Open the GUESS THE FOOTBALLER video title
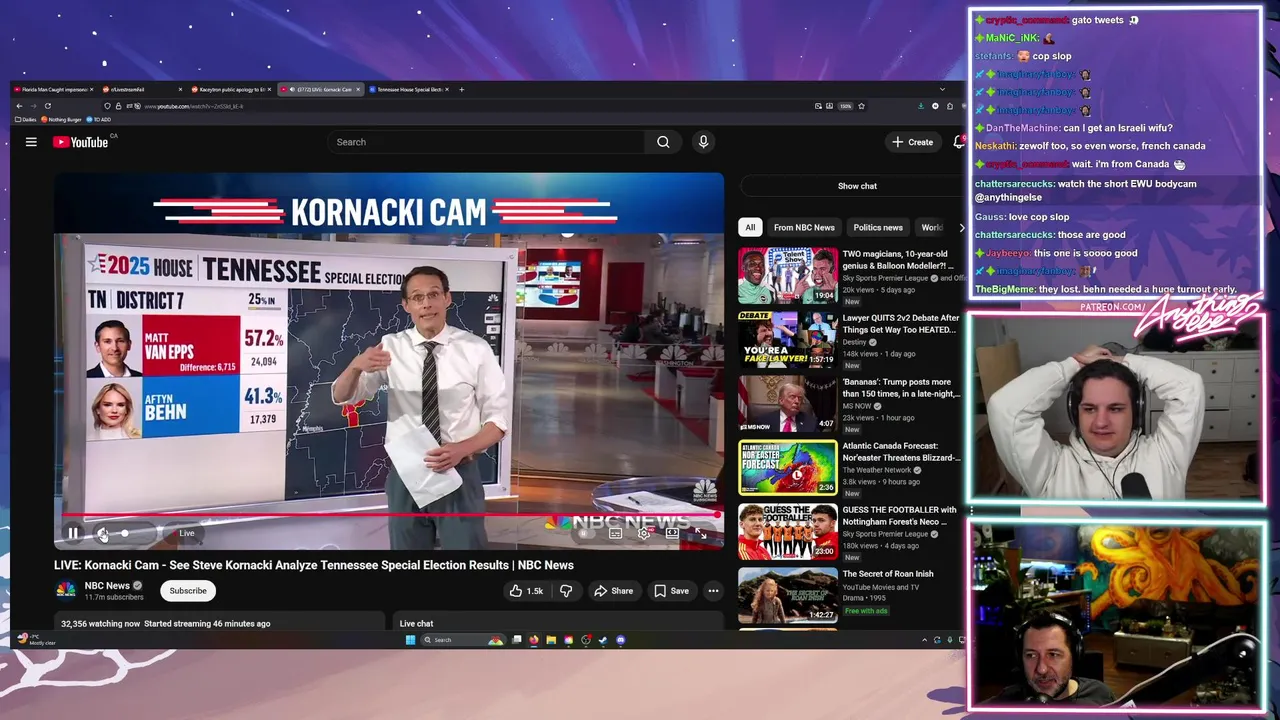The height and width of the screenshot is (720, 1280). point(899,515)
